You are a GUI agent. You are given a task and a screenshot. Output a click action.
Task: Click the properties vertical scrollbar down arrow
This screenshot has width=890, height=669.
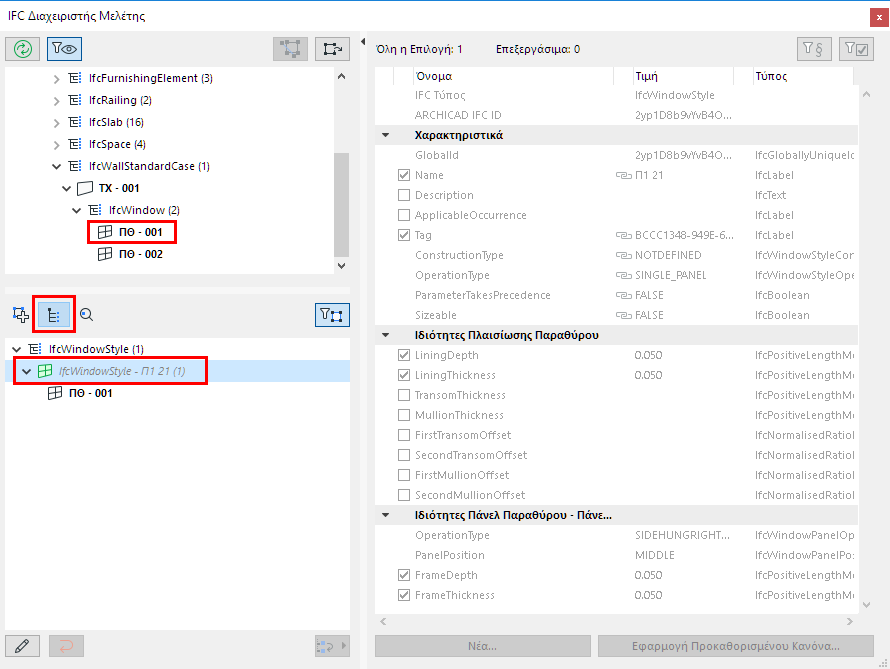[866, 605]
